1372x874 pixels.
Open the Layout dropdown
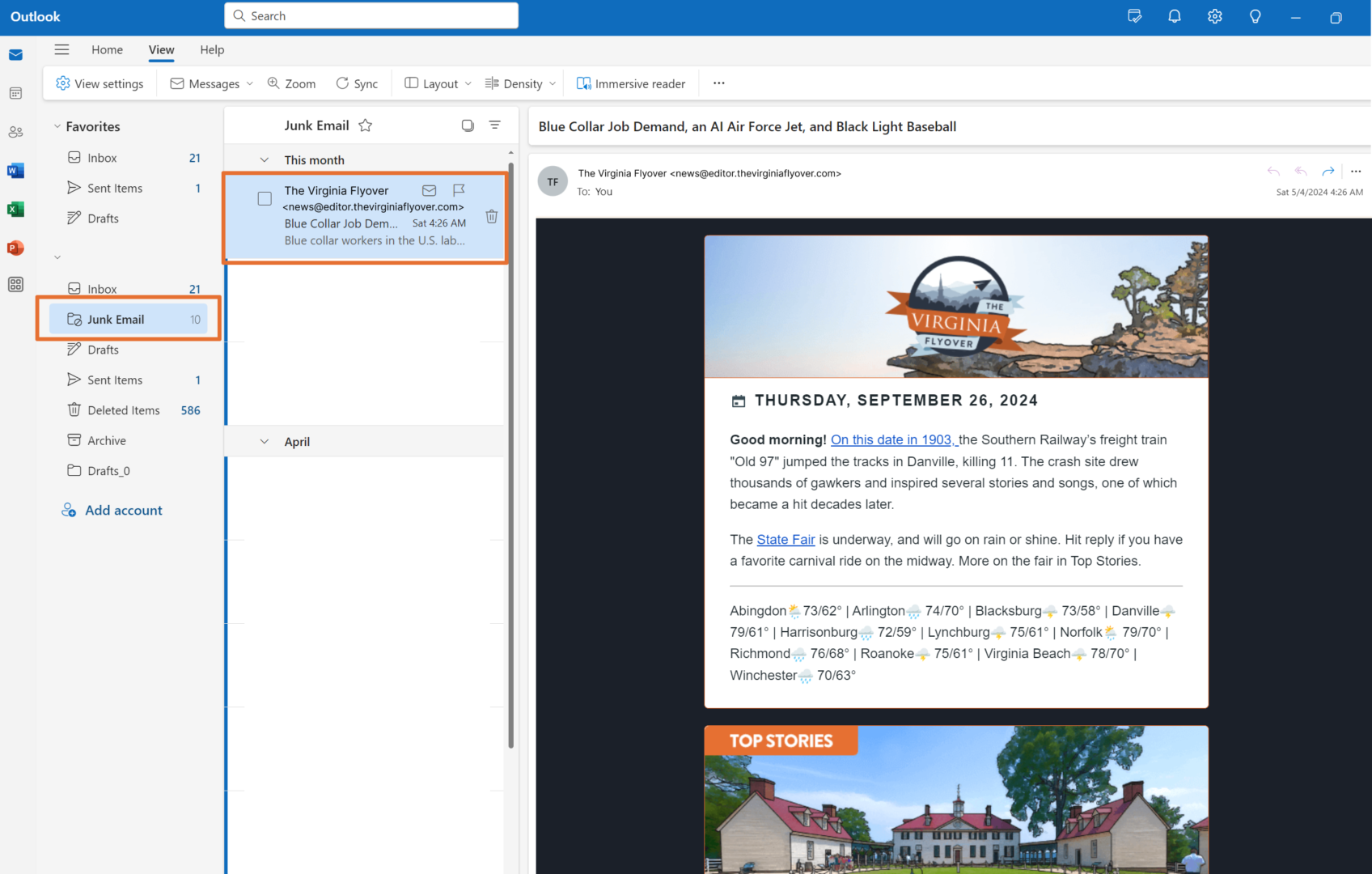[x=438, y=83]
